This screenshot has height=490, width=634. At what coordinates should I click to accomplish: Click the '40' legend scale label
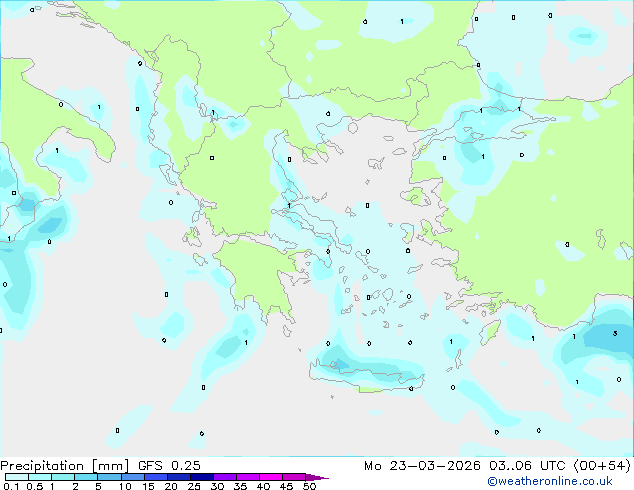click(263, 486)
